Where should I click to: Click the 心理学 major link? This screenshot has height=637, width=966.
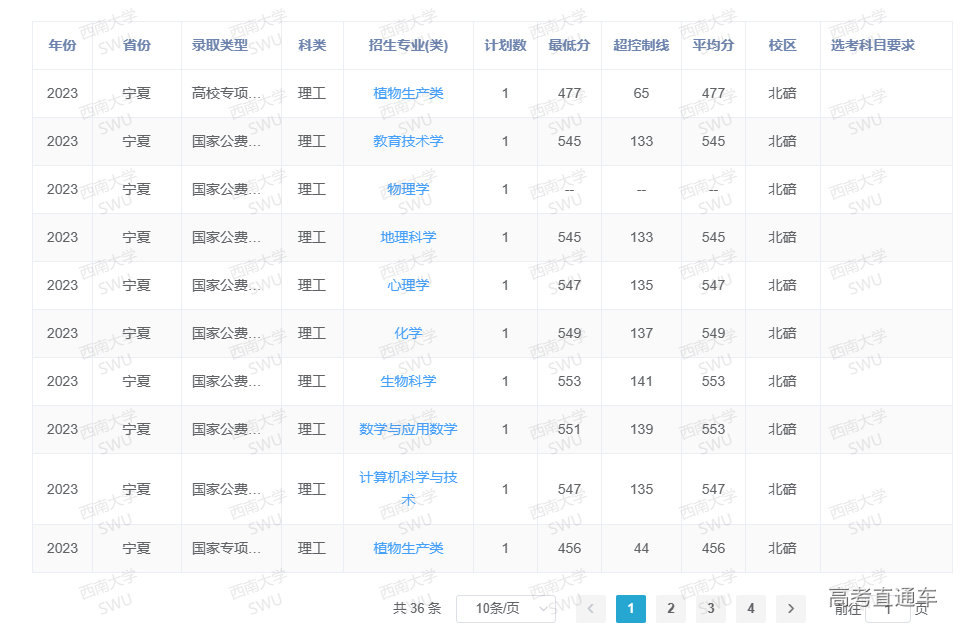point(408,285)
